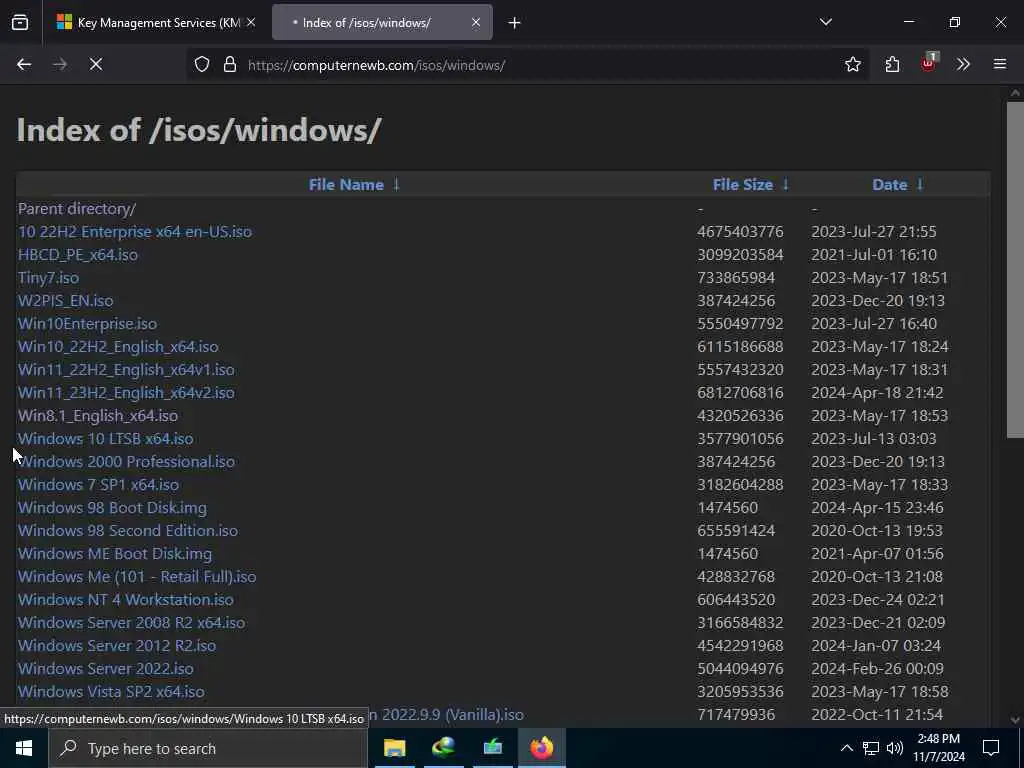The width and height of the screenshot is (1024, 768).
Task: Sort listing by File Name header
Action: pyautogui.click(x=346, y=185)
